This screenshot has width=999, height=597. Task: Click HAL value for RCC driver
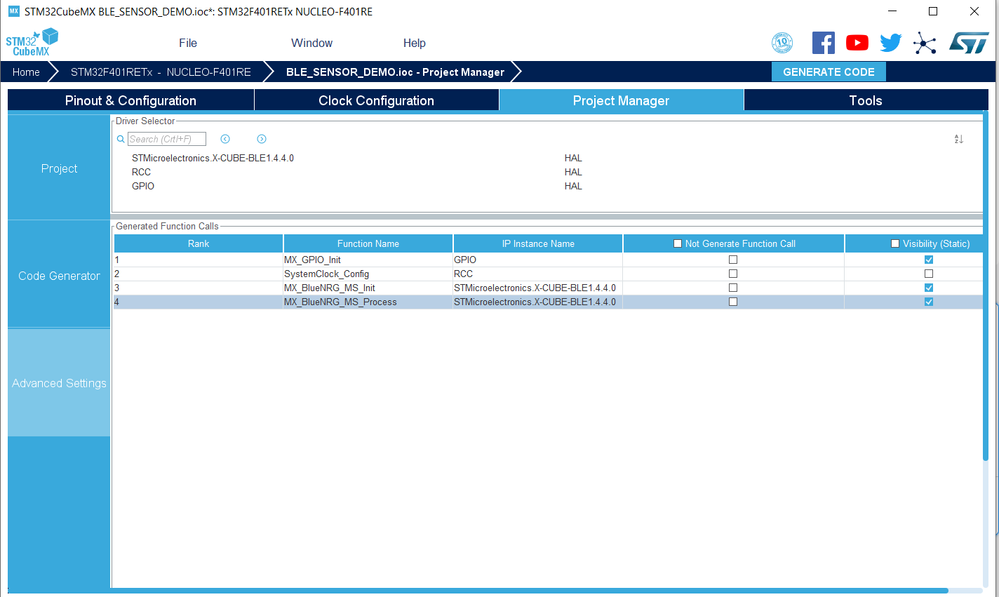point(573,172)
